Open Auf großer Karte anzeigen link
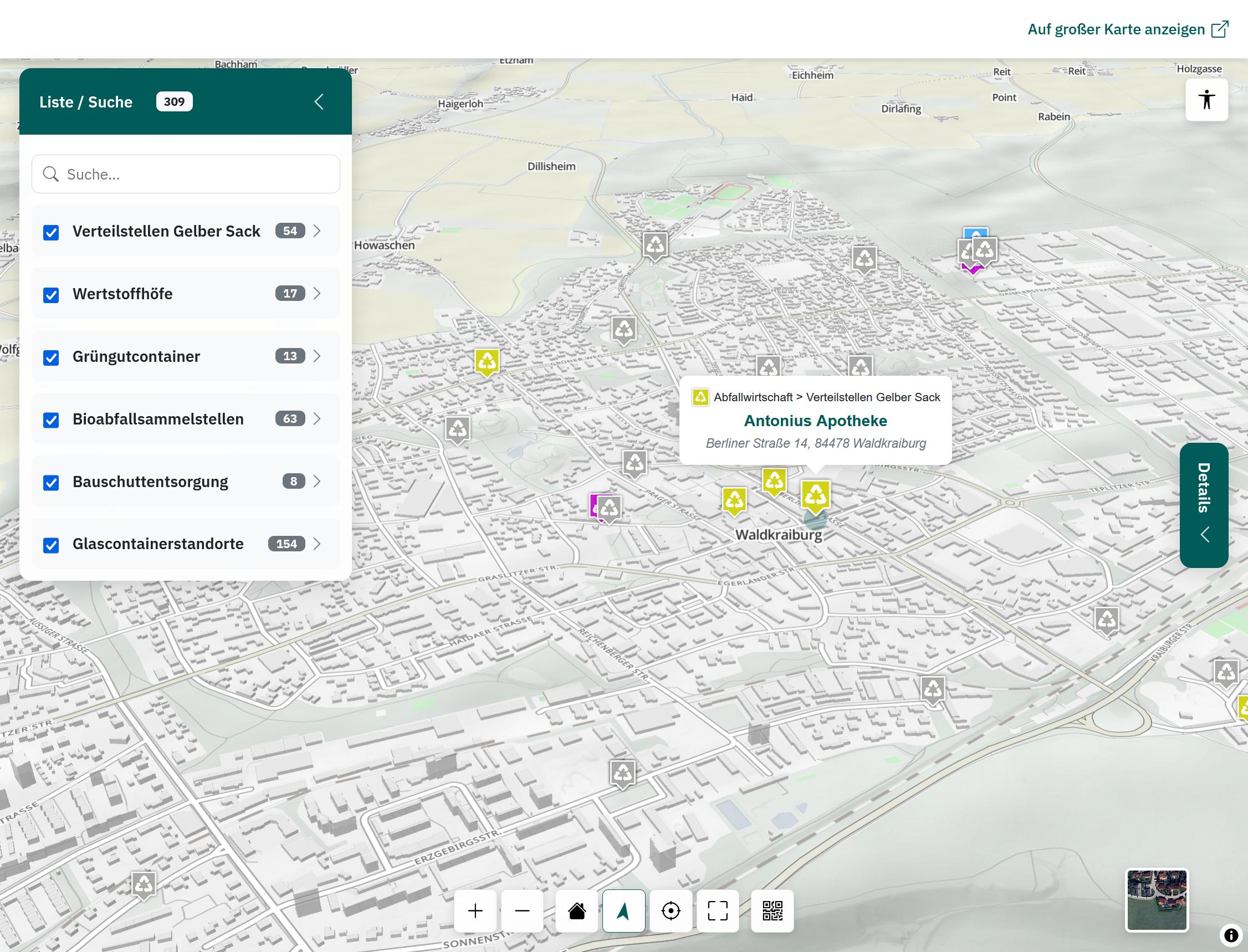 click(1118, 28)
